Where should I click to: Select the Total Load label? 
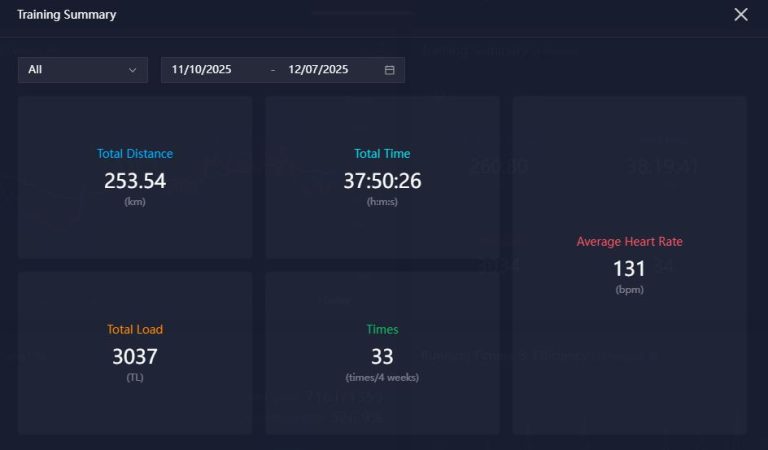(135, 329)
